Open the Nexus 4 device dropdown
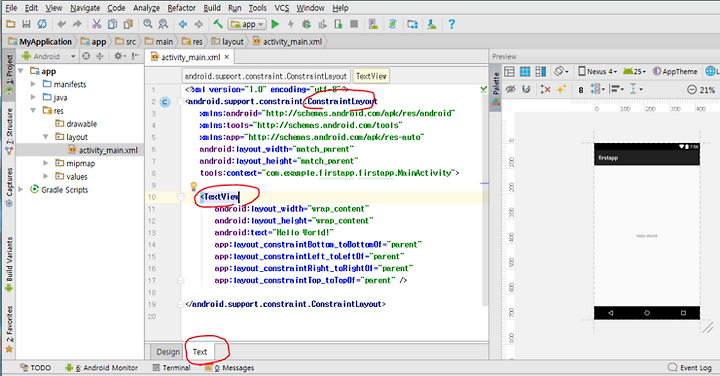Viewport: 720px width, 376px height. 597,71
